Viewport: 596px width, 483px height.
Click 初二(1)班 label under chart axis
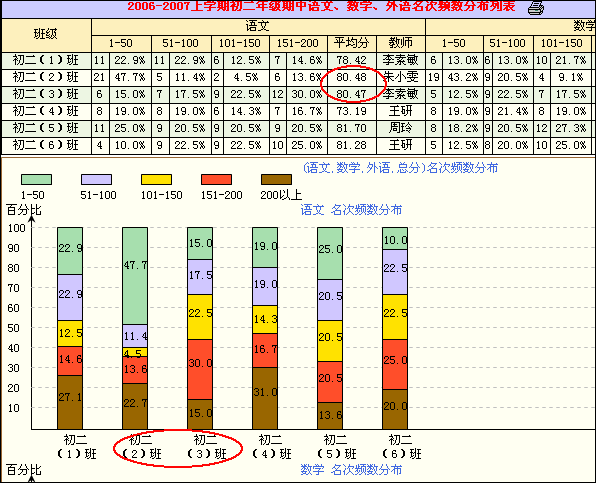(x=76, y=447)
